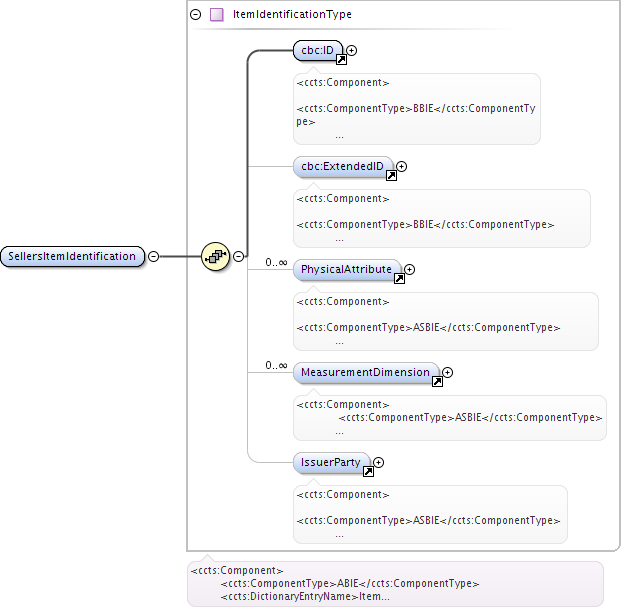This screenshot has width=622, height=610.
Task: Expand the MeasurementDimension element
Action: pyautogui.click(x=448, y=372)
